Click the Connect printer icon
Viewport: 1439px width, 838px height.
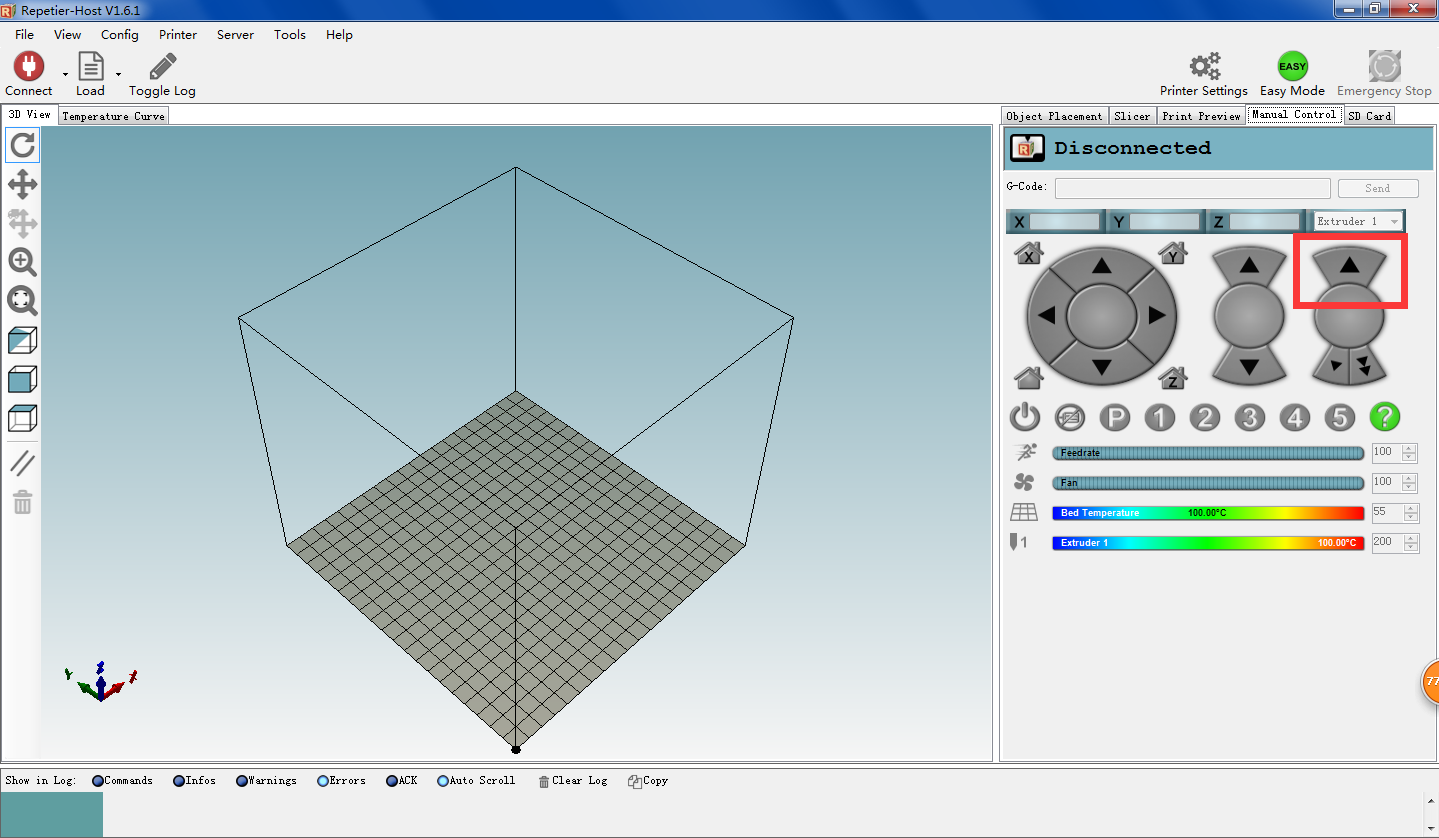(x=28, y=67)
